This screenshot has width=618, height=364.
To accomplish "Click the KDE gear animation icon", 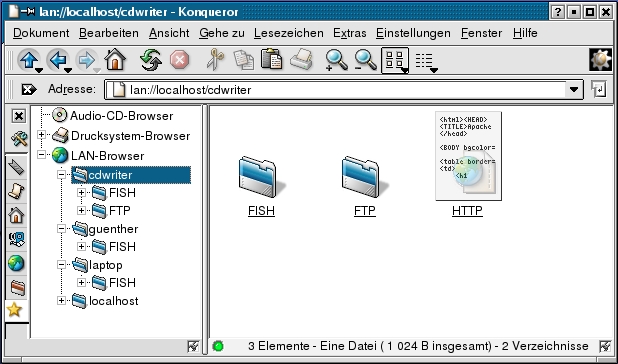I will (600, 60).
